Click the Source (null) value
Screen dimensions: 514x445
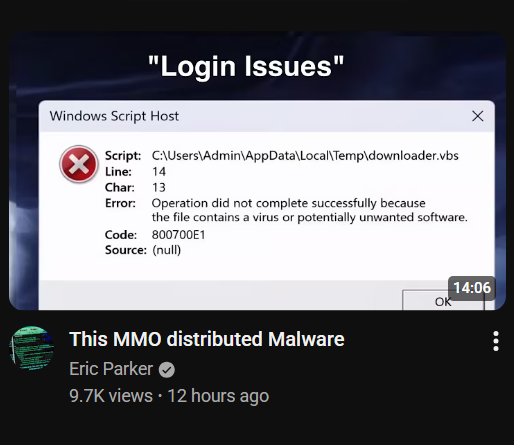pos(166,250)
